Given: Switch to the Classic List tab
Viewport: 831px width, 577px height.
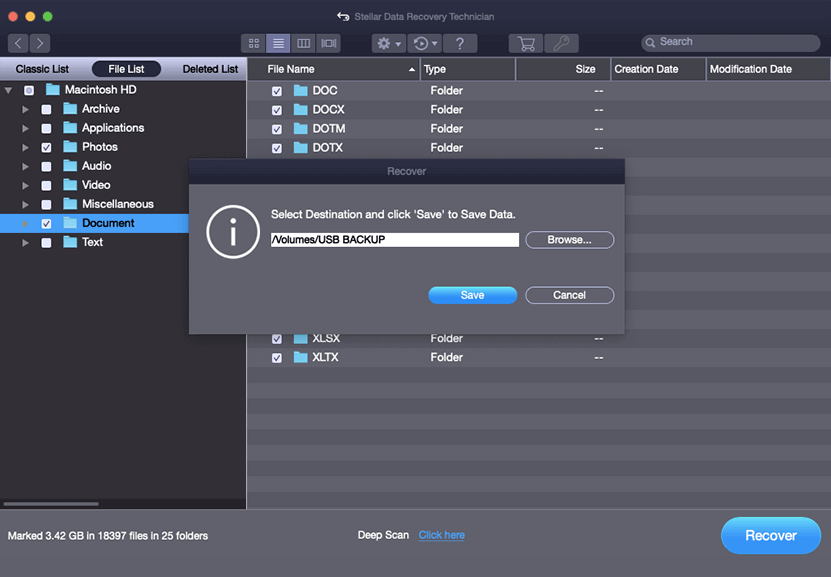Looking at the screenshot, I should 42,69.
